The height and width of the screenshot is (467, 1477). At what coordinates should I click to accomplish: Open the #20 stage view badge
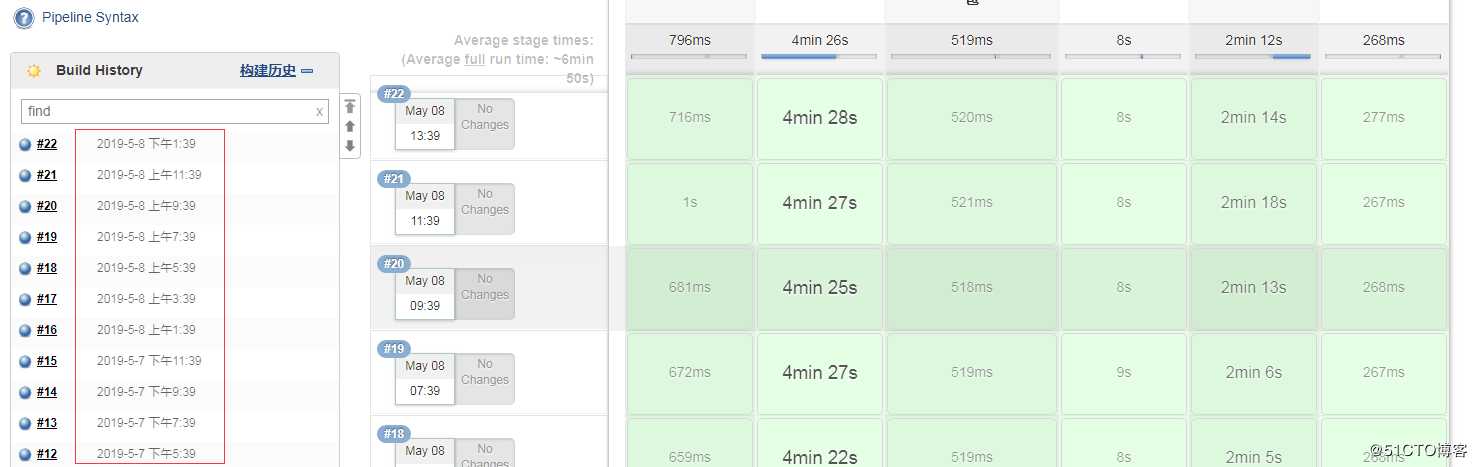pos(394,264)
